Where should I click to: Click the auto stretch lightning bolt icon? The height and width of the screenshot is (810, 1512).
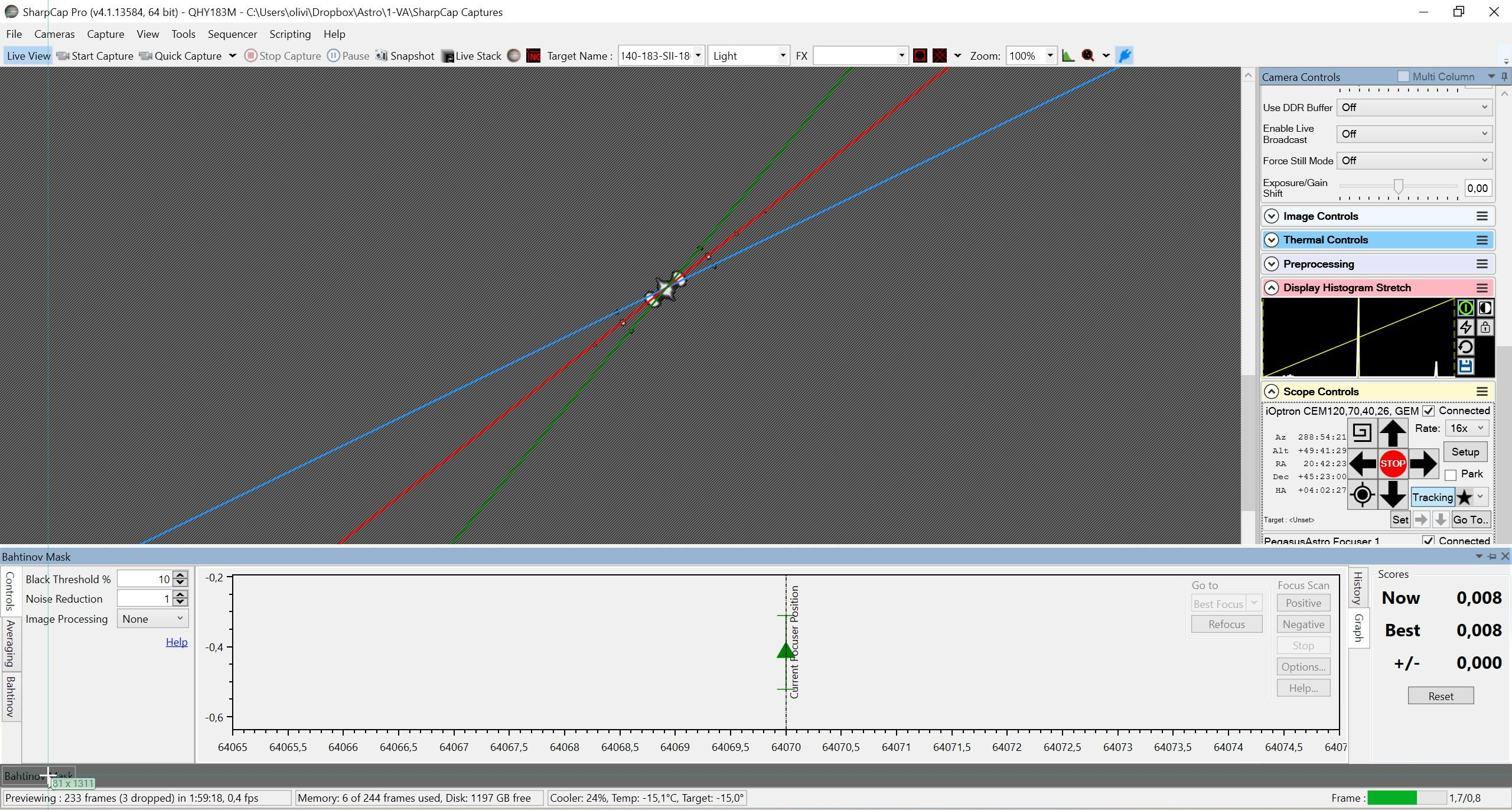point(1465,328)
